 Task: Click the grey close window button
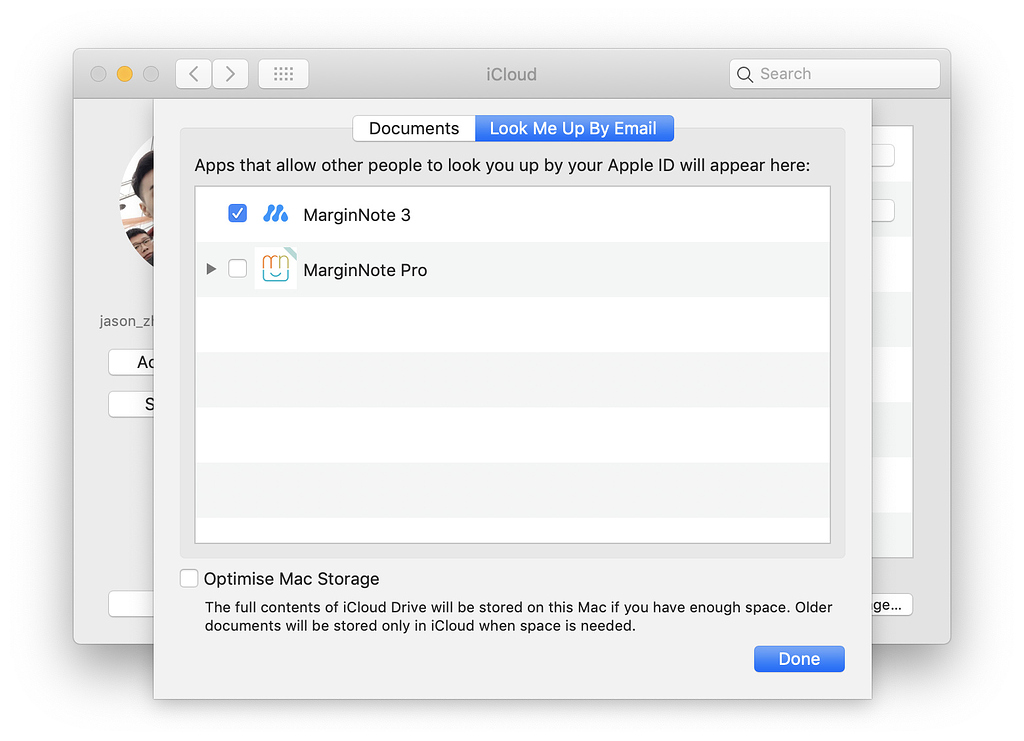pyautogui.click(x=98, y=74)
